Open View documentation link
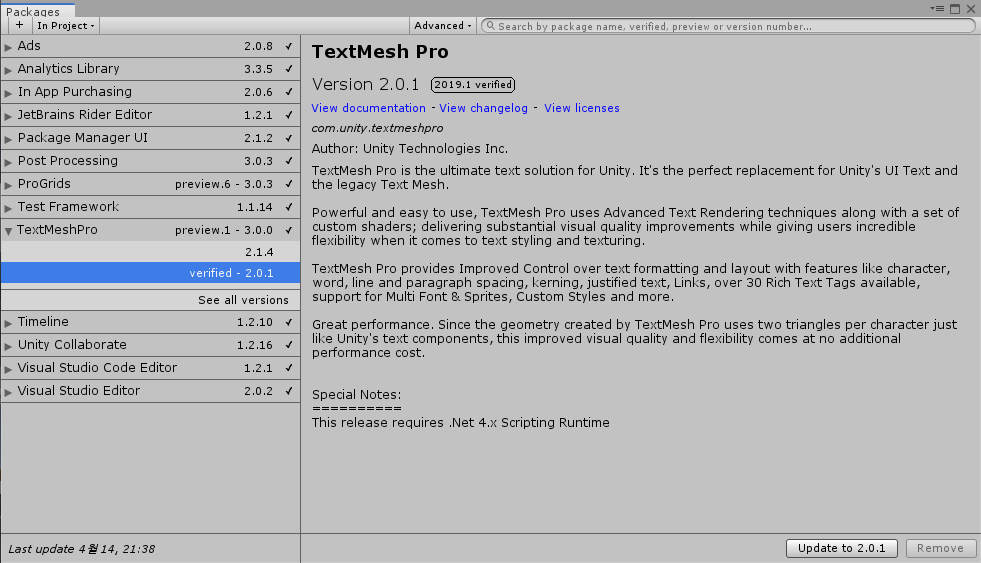981x563 pixels. click(369, 108)
